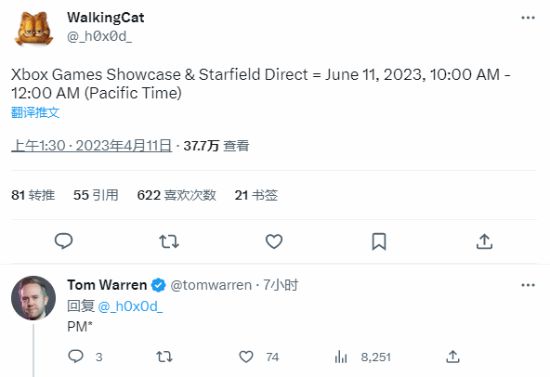Screen dimensions: 550x377
Task: View the 81 转推 retweets list
Action: click(33, 195)
